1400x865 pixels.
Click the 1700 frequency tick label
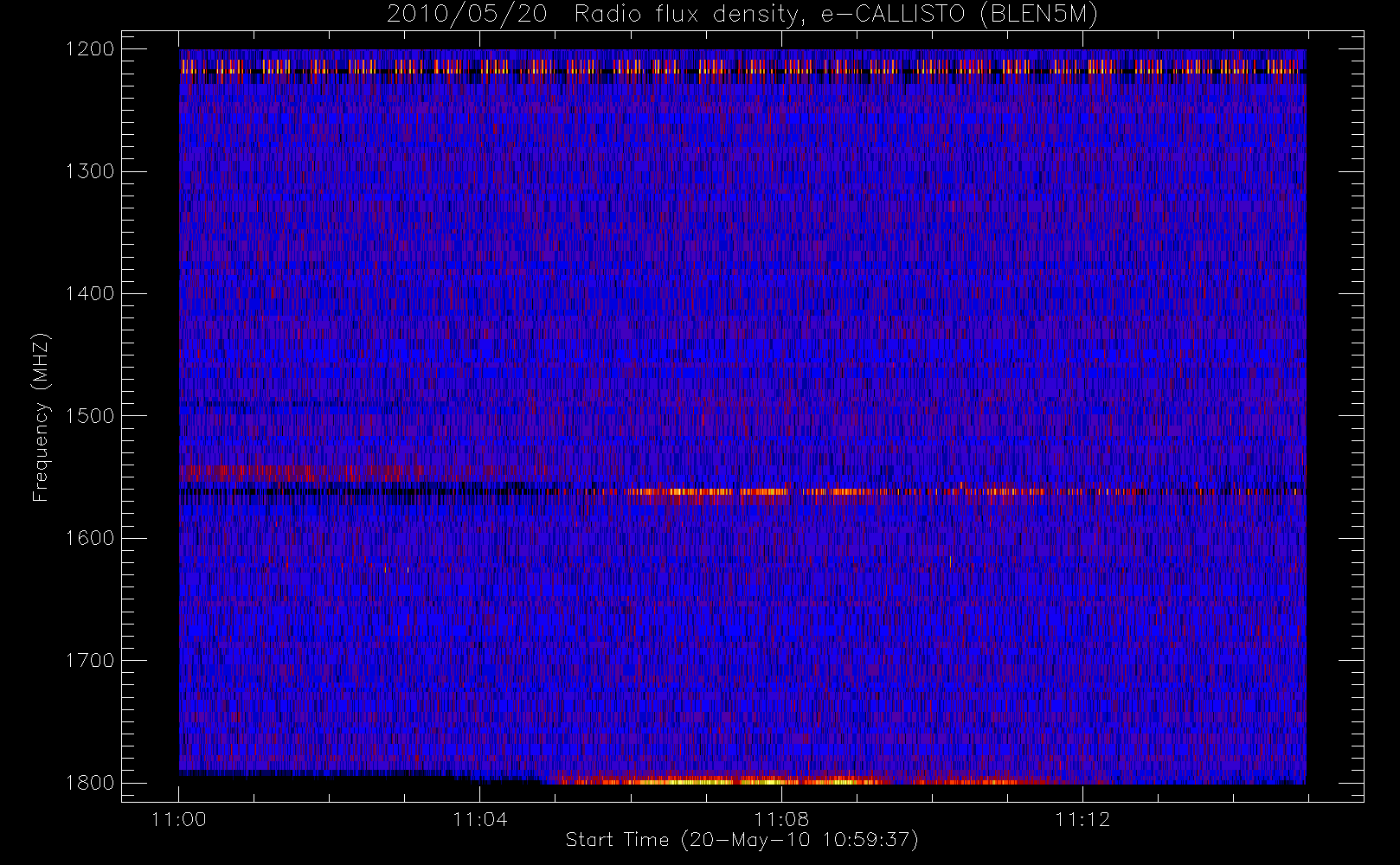(90, 661)
